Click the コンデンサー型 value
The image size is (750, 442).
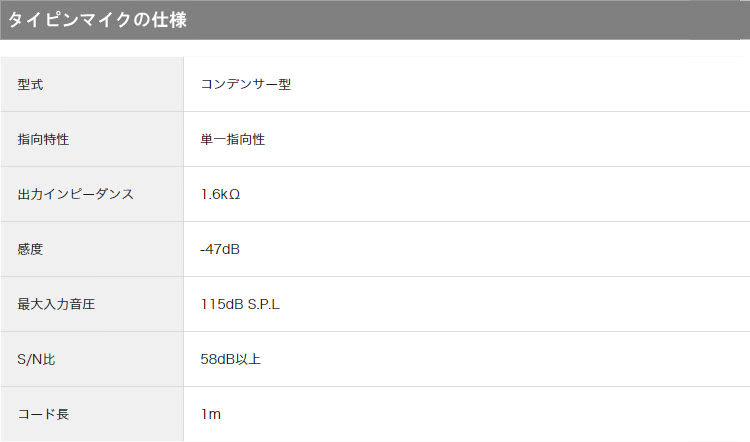246,84
